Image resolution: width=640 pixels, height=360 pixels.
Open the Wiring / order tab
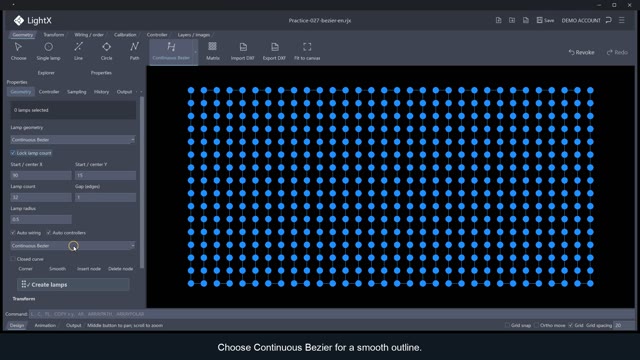(89, 35)
